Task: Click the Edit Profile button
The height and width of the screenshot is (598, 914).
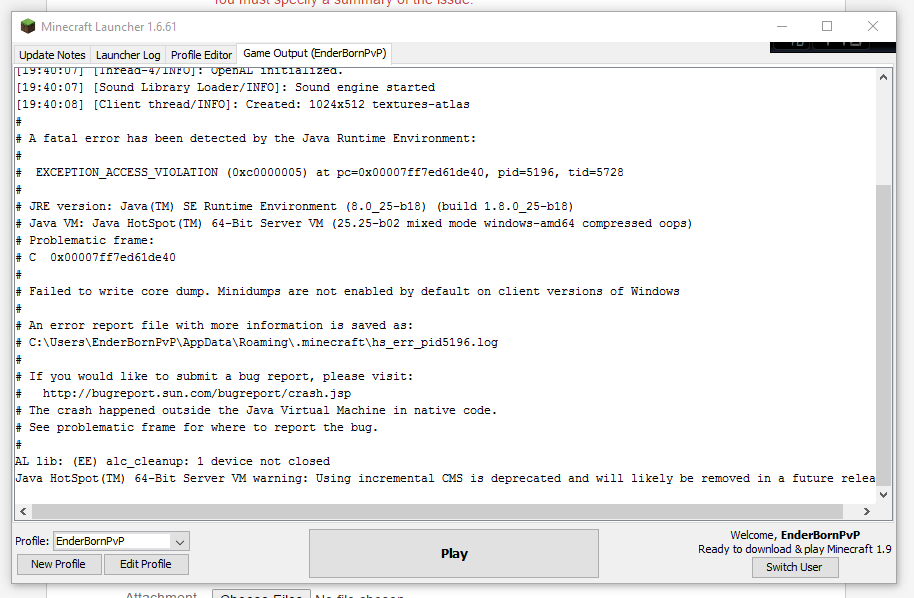Action: [146, 564]
